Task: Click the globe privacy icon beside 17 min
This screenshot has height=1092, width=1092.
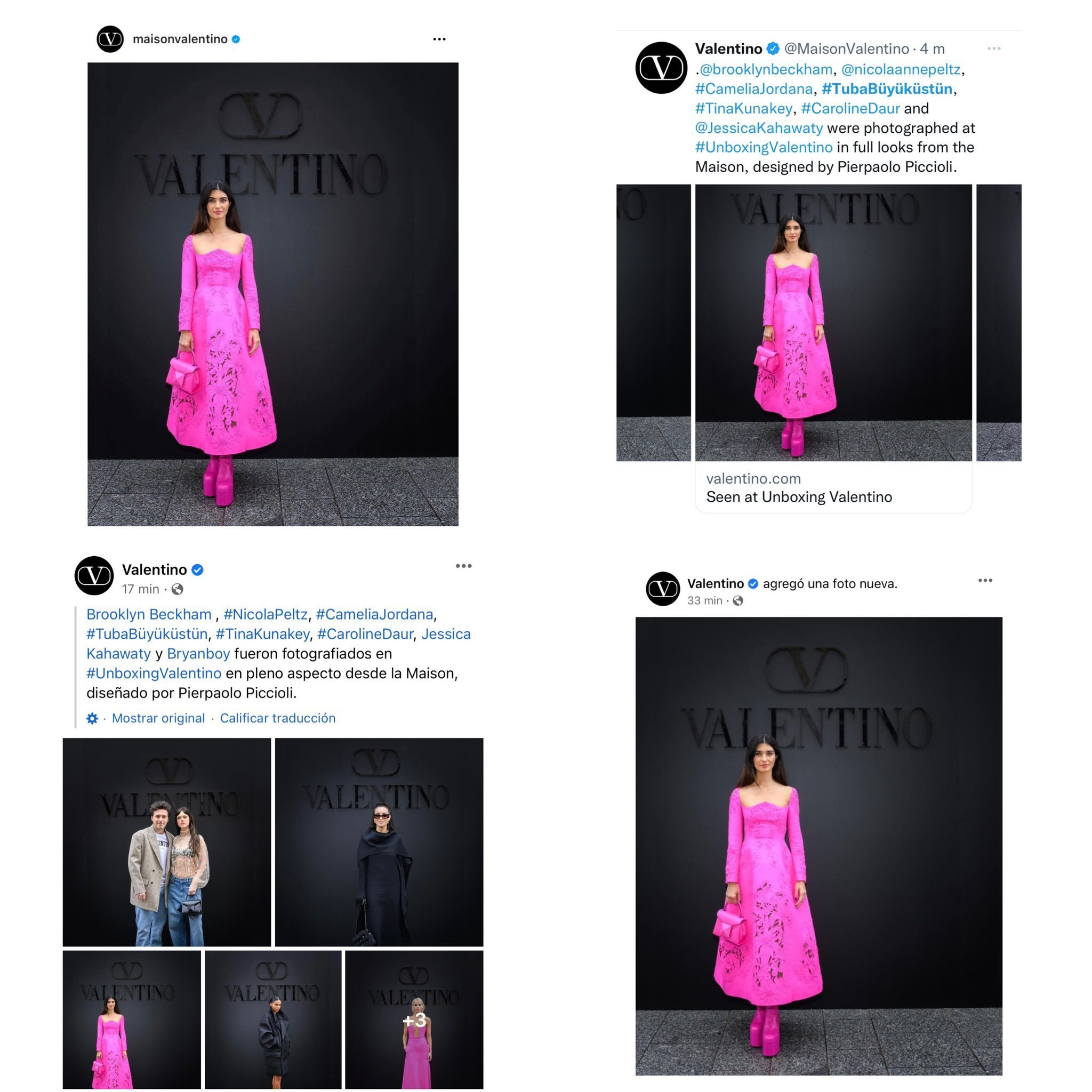Action: 178,589
